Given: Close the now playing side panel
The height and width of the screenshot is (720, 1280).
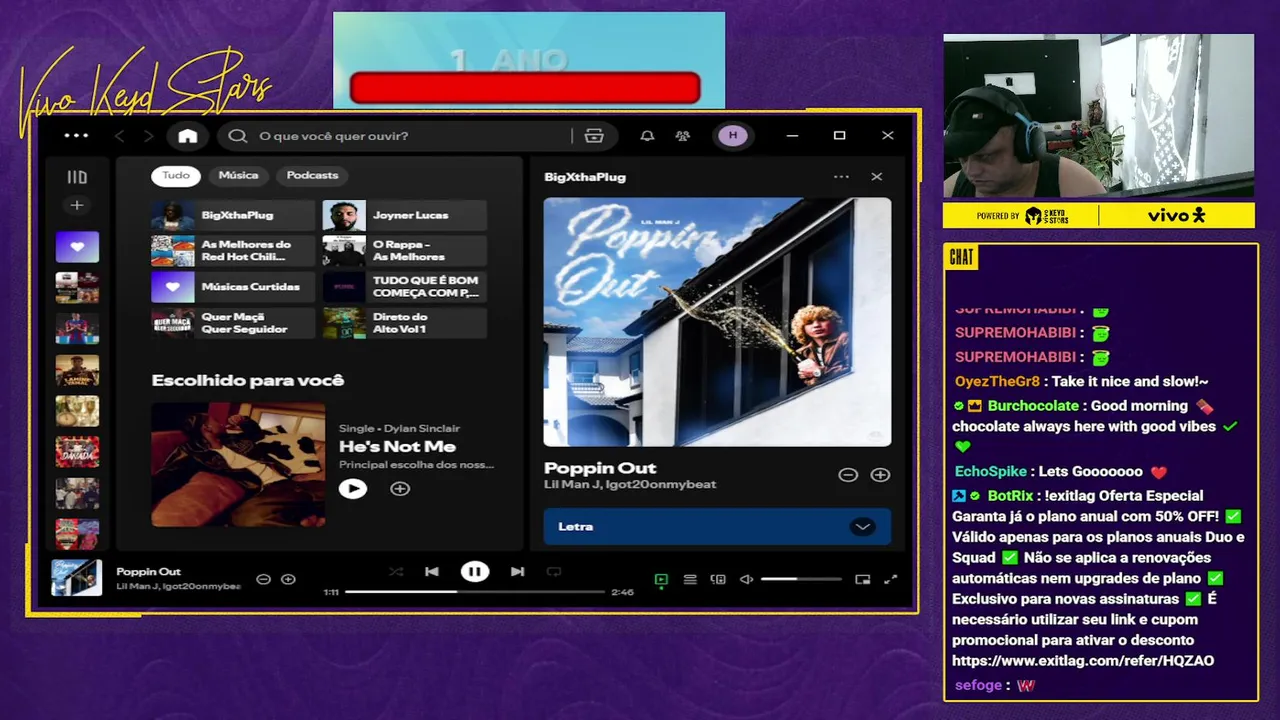Looking at the screenshot, I should pos(877,177).
